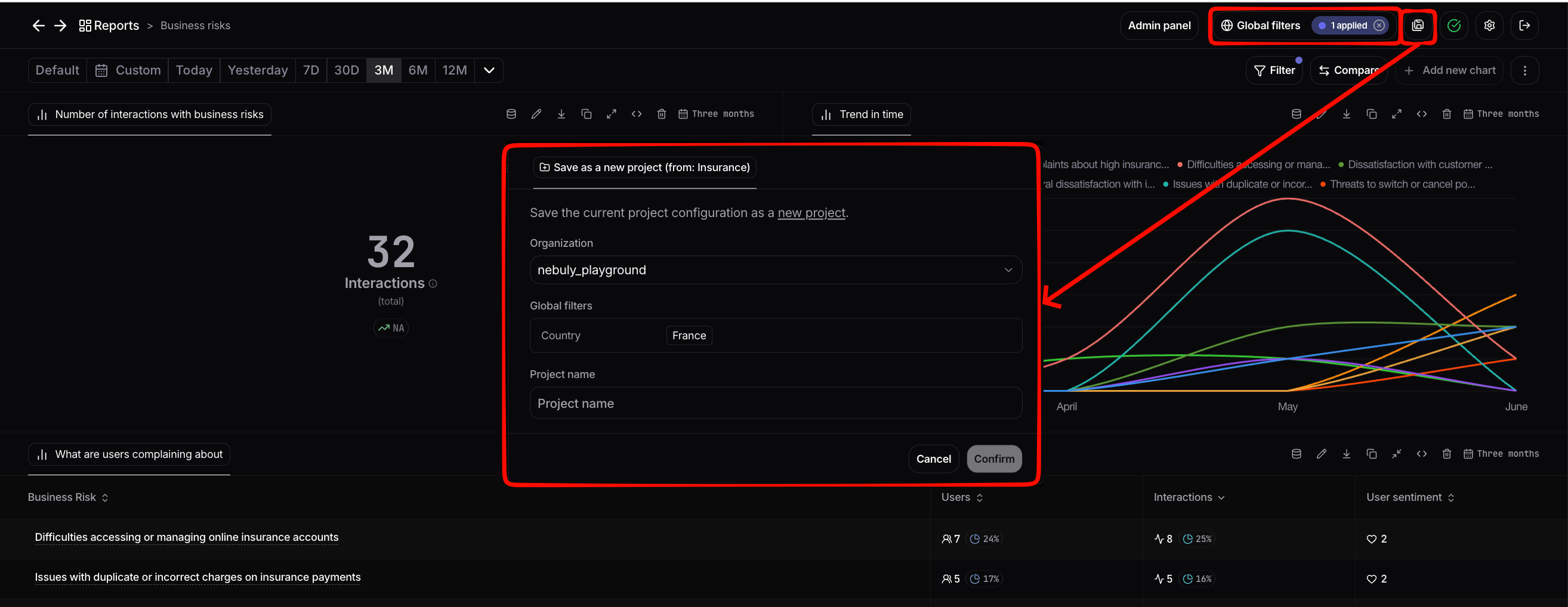View data source of Trend in time chart
Viewport: 1568px width, 607px height.
pyautogui.click(x=1296, y=114)
